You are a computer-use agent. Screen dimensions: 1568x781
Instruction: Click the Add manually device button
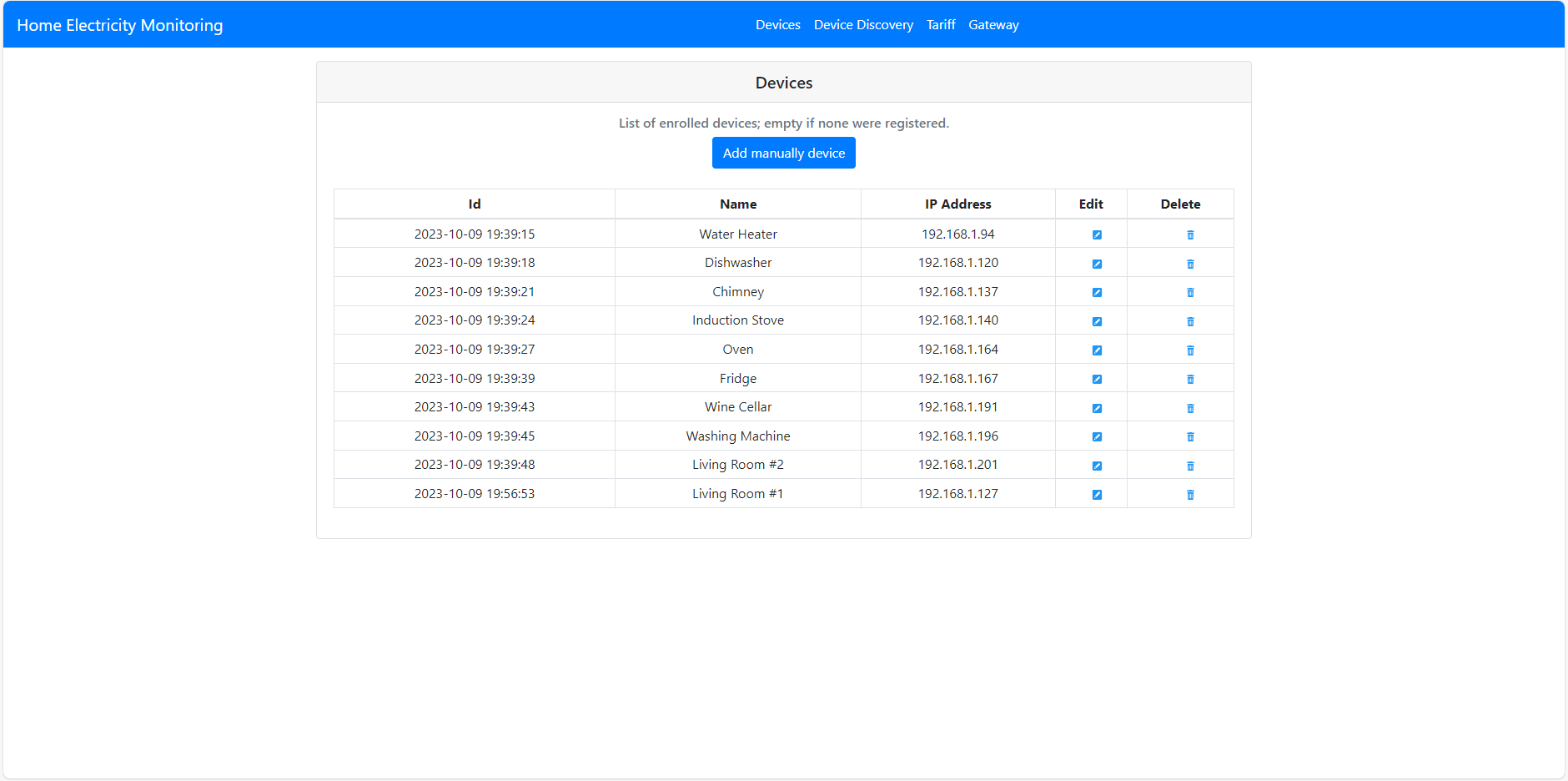pyautogui.click(x=783, y=153)
